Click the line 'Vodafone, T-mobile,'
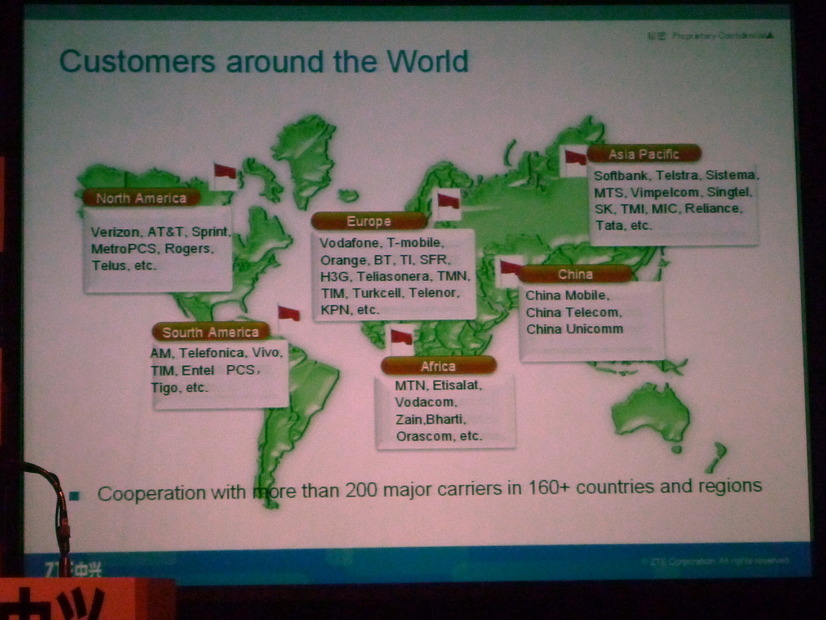This screenshot has height=620, width=826. coord(382,243)
